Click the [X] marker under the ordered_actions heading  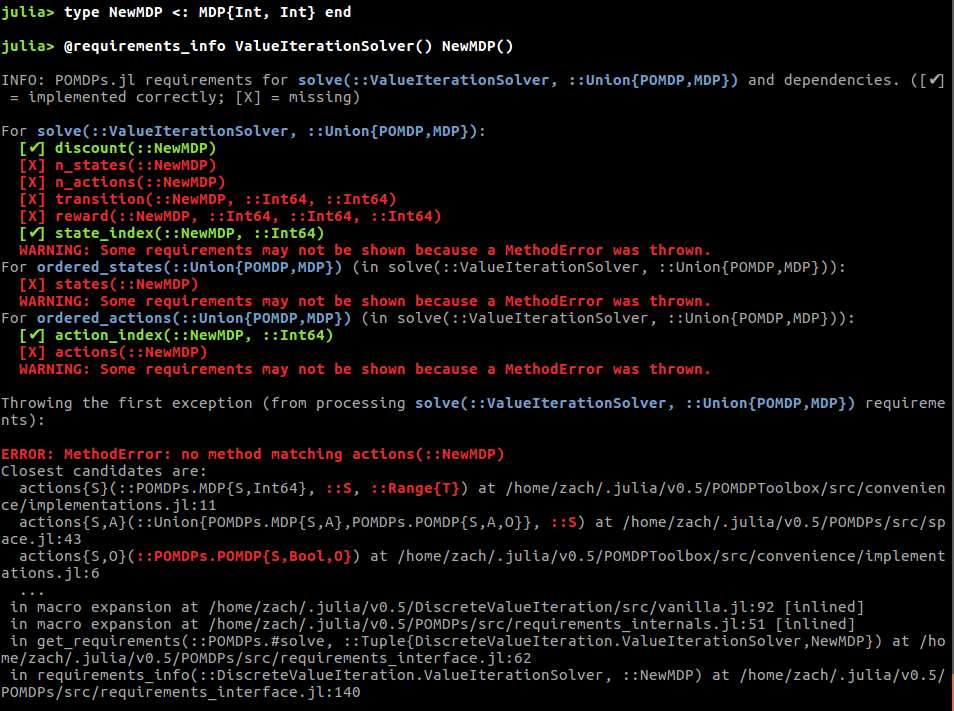[32, 352]
